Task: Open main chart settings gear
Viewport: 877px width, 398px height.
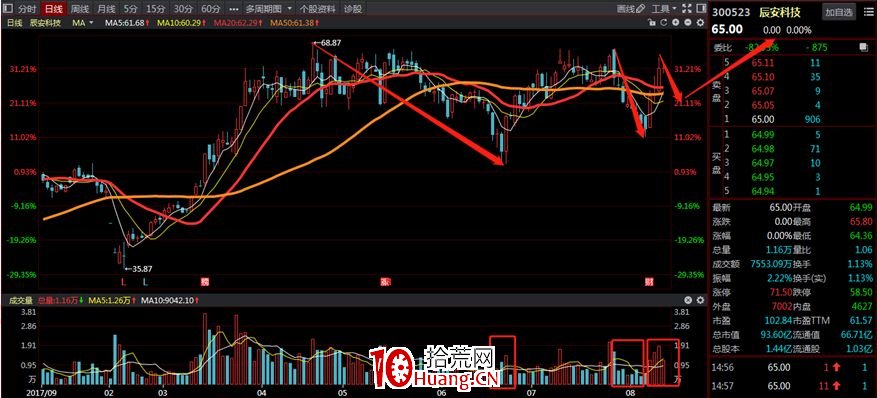Action: pyautogui.click(x=700, y=23)
